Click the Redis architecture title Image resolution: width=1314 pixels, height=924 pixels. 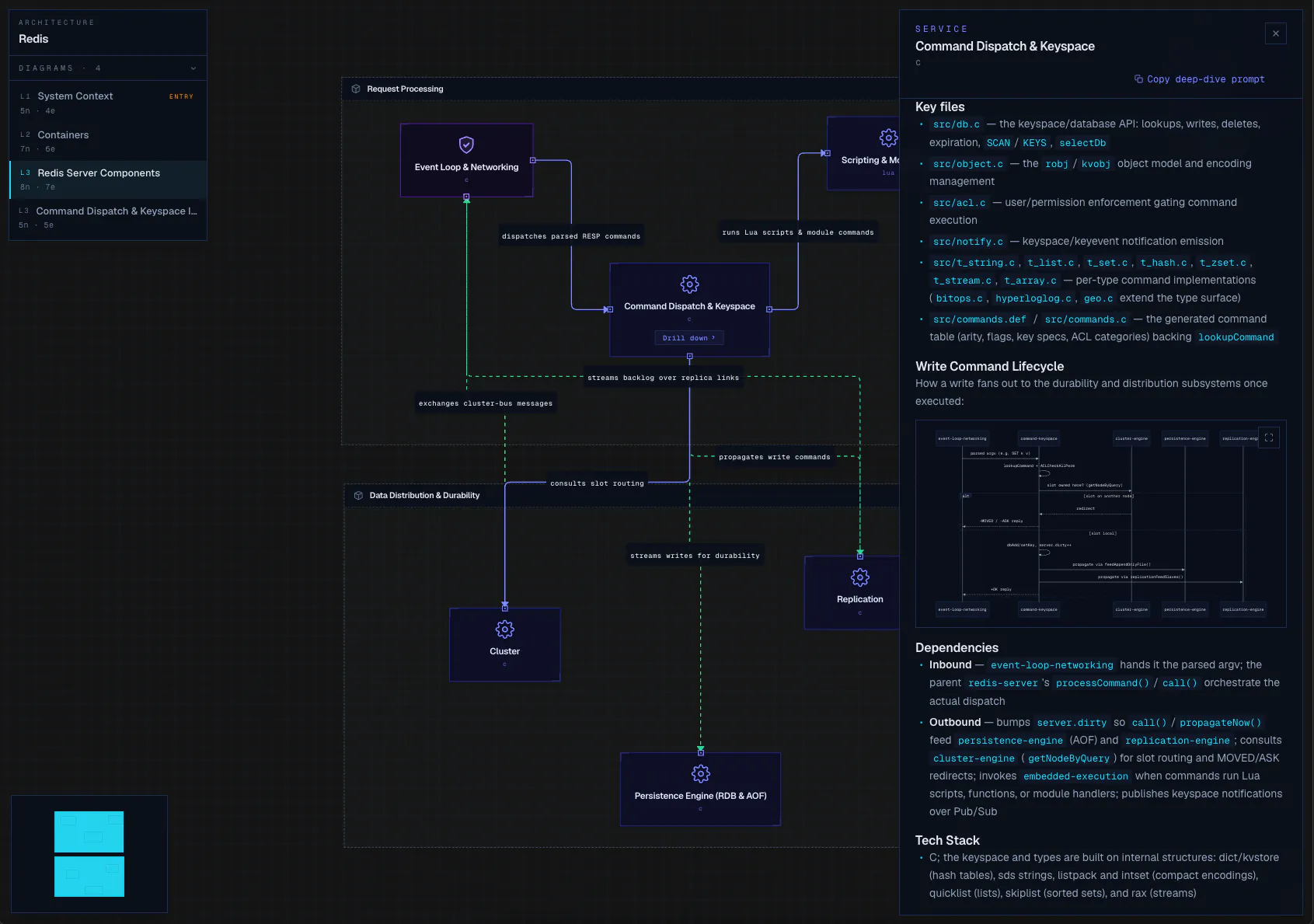point(33,39)
